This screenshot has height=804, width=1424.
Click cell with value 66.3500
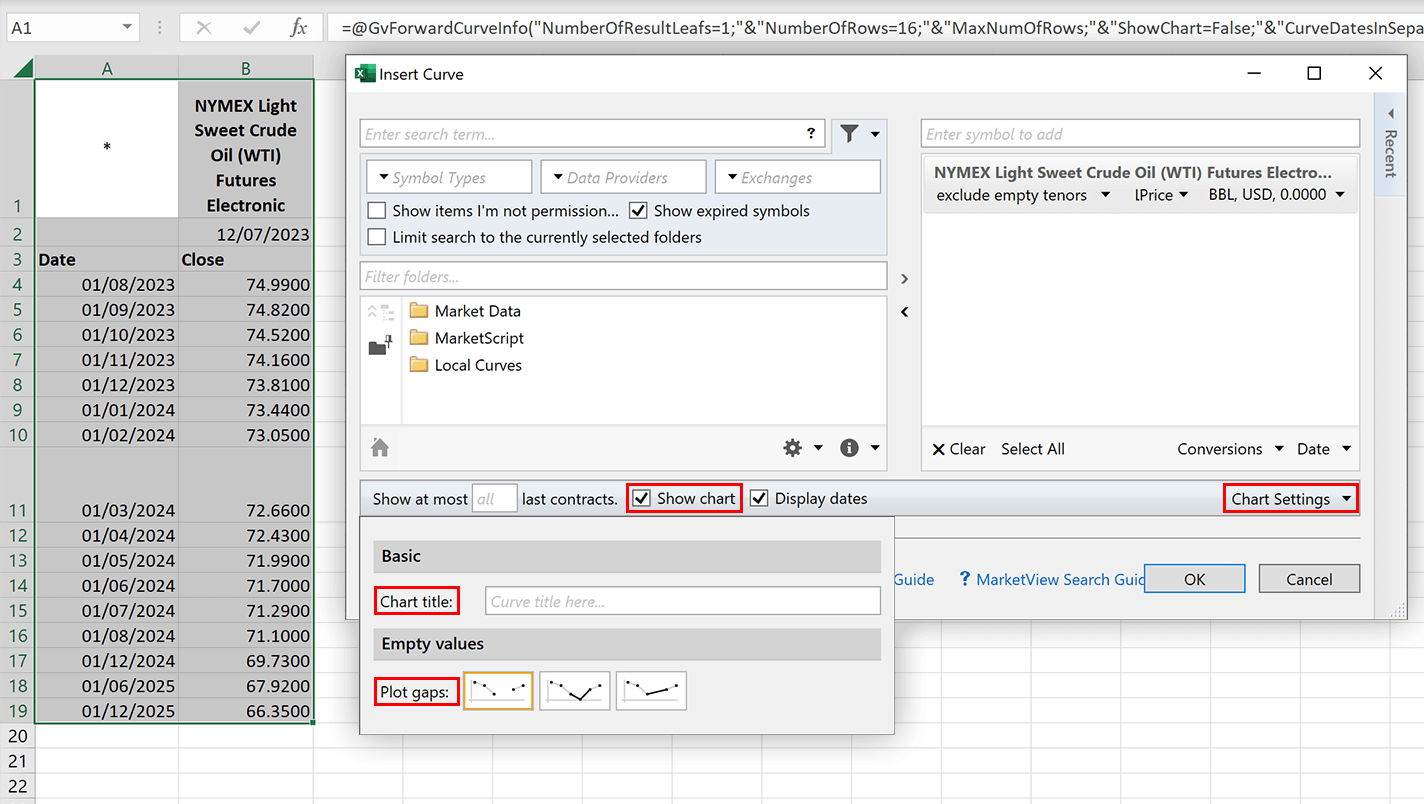(x=246, y=711)
